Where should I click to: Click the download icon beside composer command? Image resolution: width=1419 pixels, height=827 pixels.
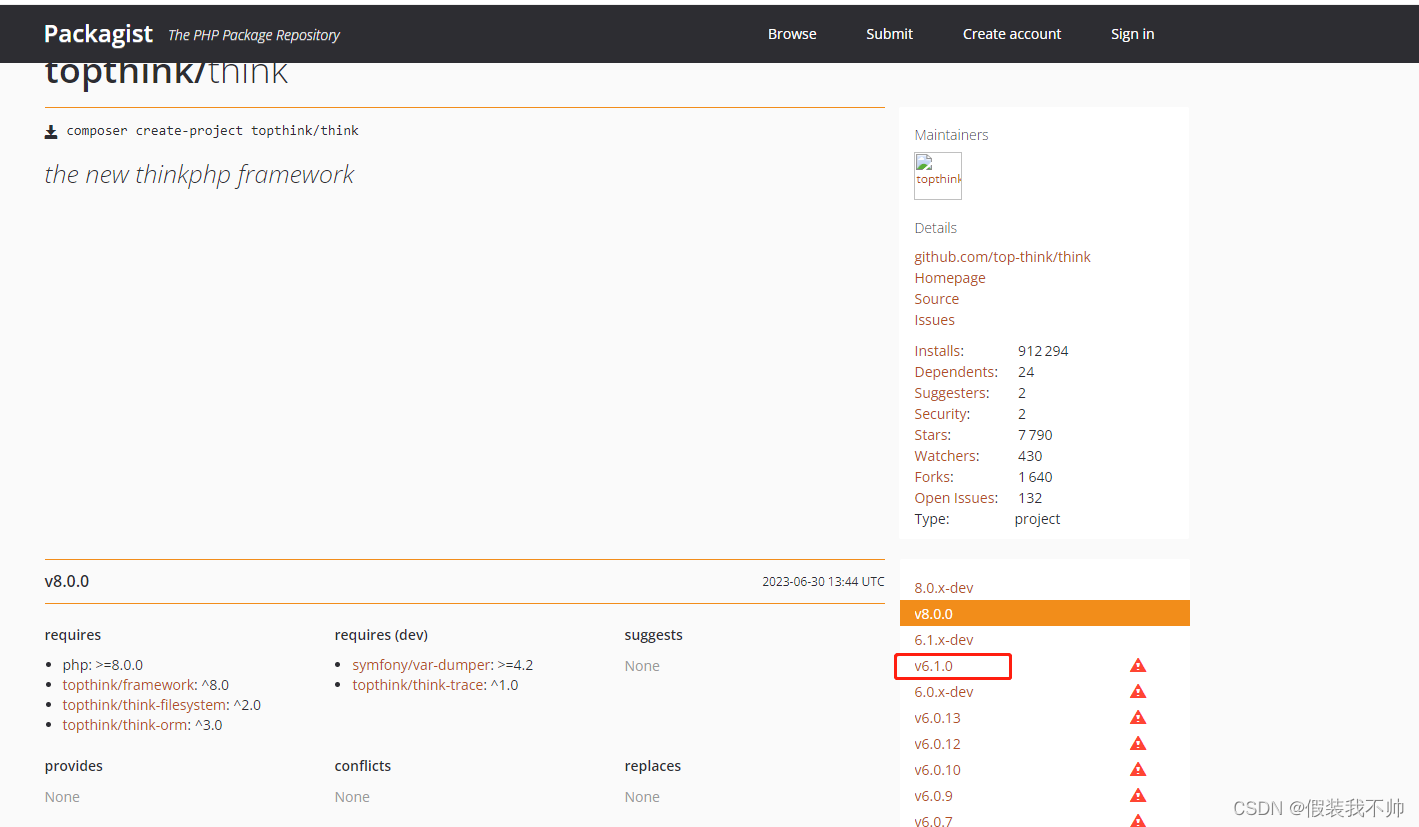51,131
